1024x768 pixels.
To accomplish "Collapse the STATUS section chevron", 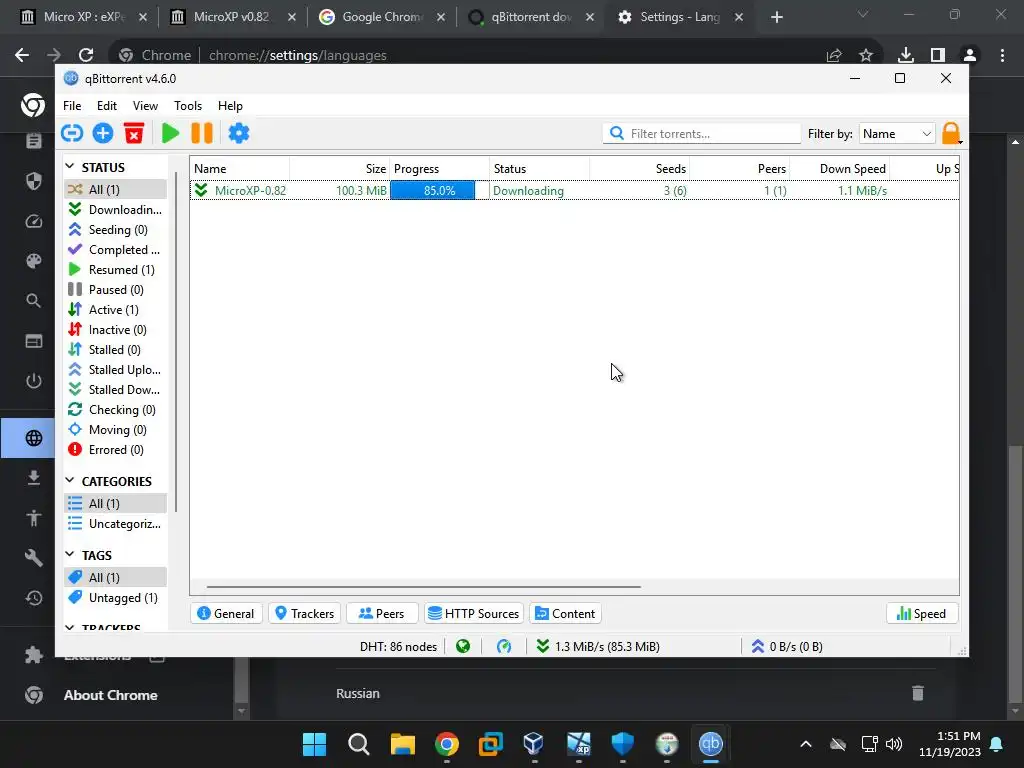I will pyautogui.click(x=70, y=167).
